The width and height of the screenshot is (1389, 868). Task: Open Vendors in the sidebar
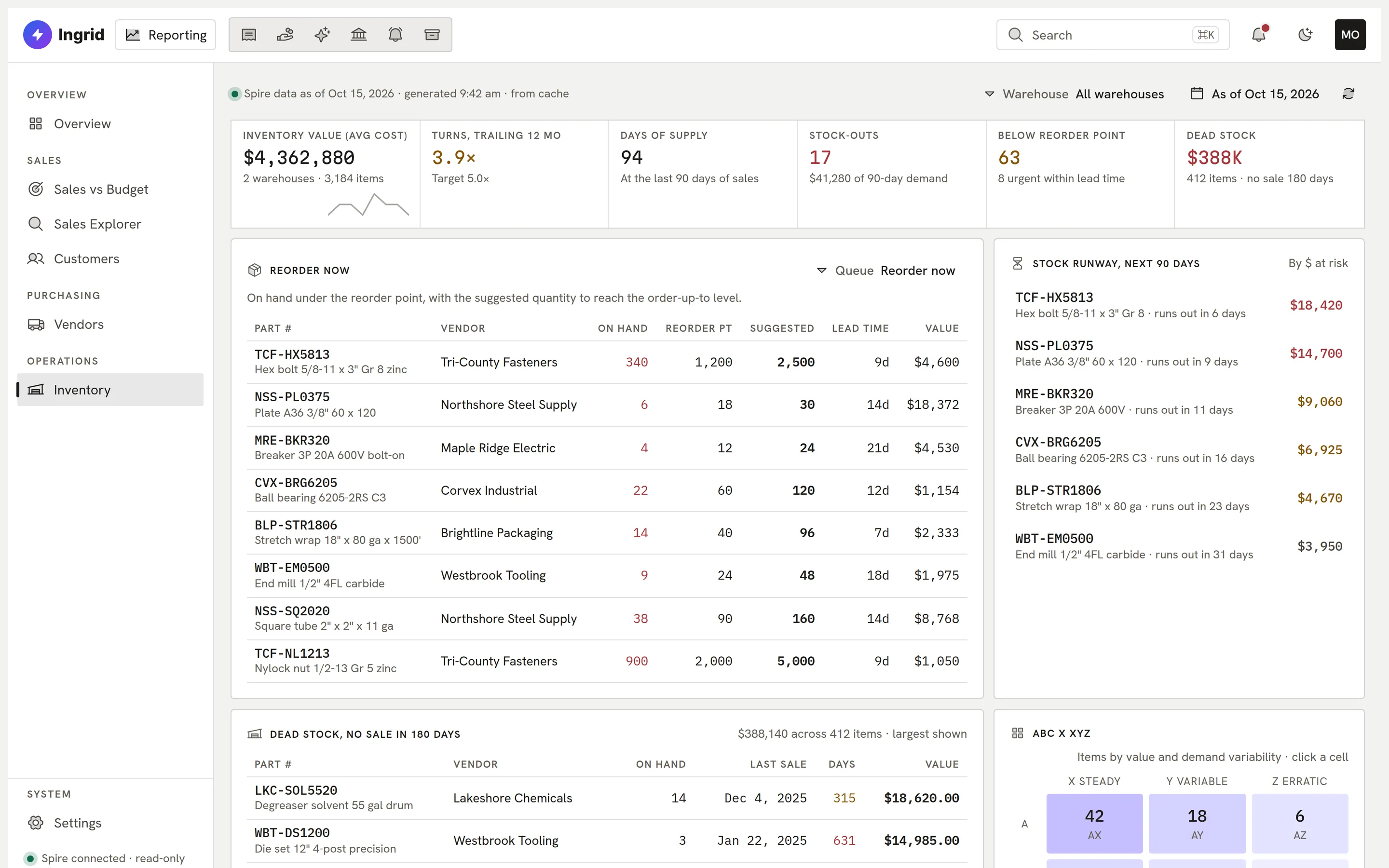pos(110,325)
